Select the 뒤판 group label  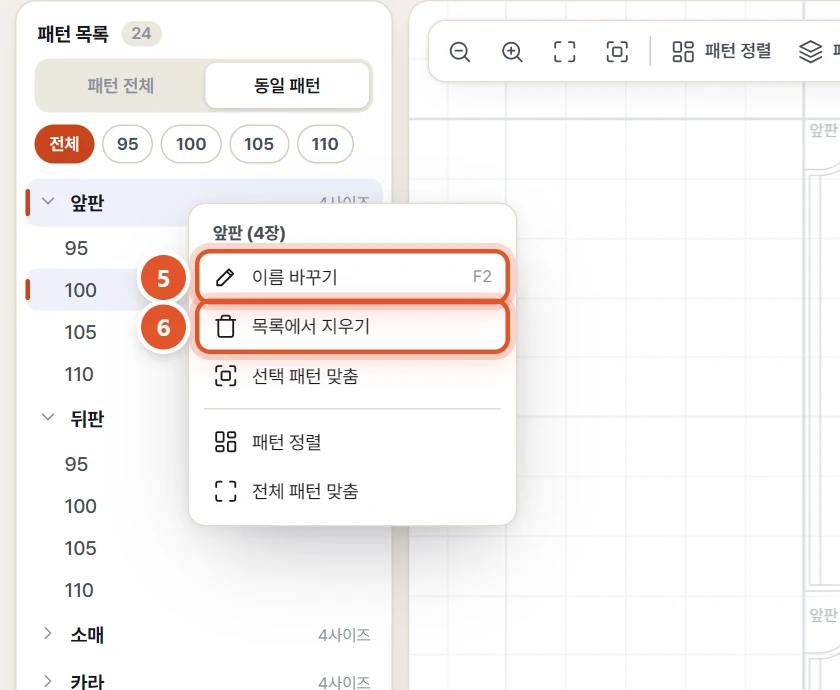click(x=87, y=418)
